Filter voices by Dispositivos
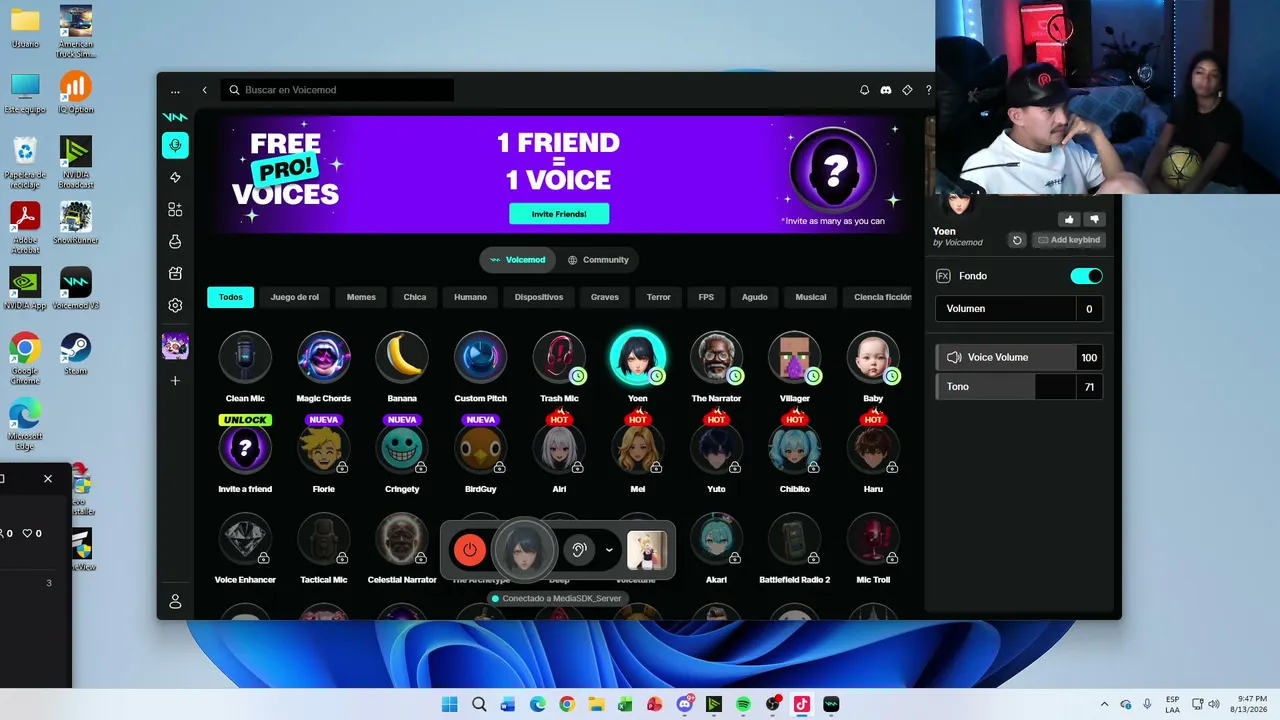Viewport: 1280px width, 720px height. 539,297
